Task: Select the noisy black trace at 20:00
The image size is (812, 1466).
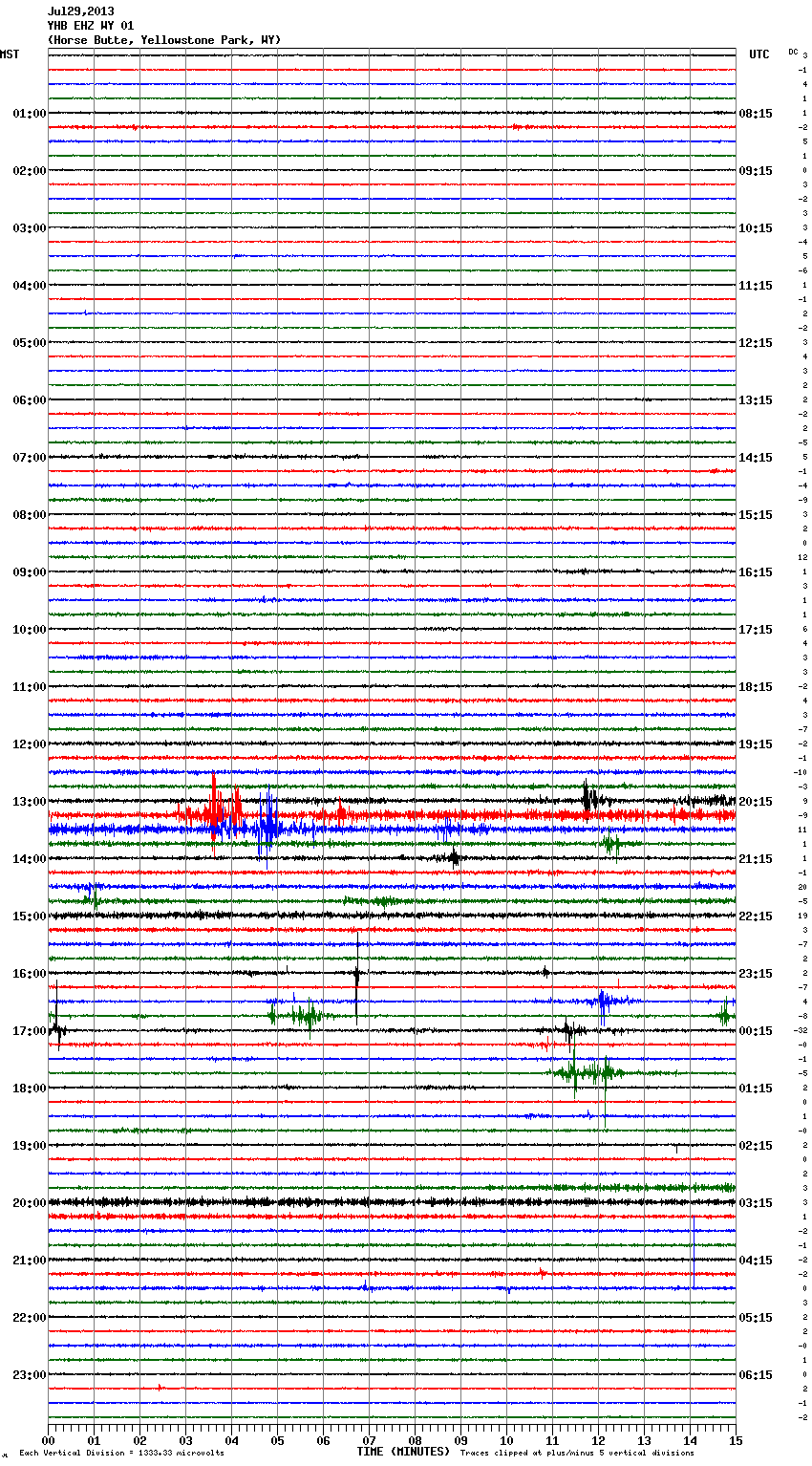Action: point(382,1202)
